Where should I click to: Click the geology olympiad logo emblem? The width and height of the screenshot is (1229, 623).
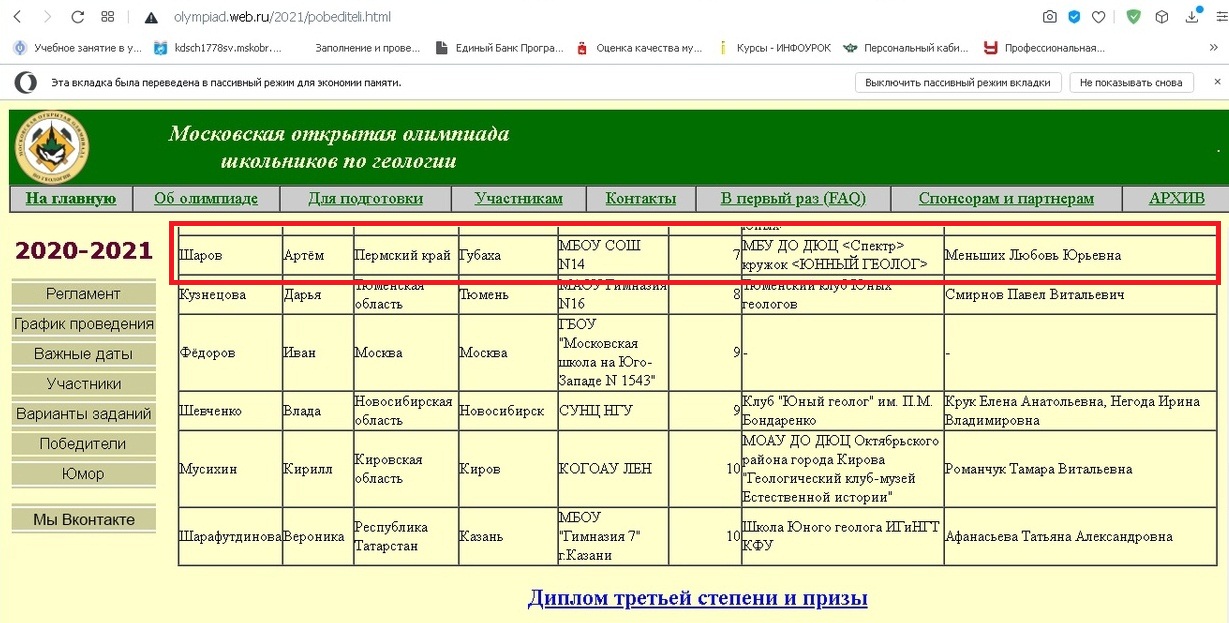point(52,147)
